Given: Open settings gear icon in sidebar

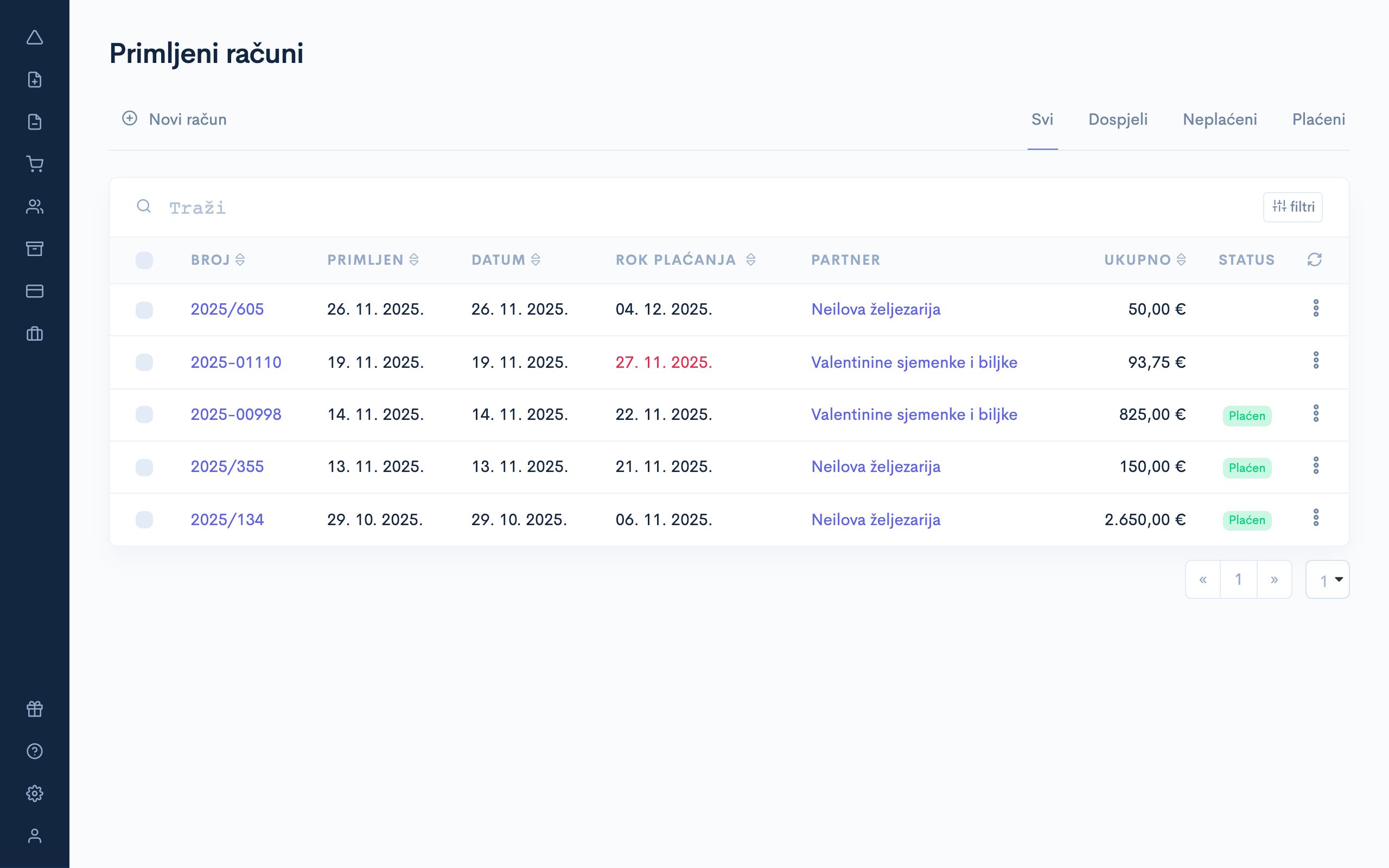Looking at the screenshot, I should click(34, 793).
